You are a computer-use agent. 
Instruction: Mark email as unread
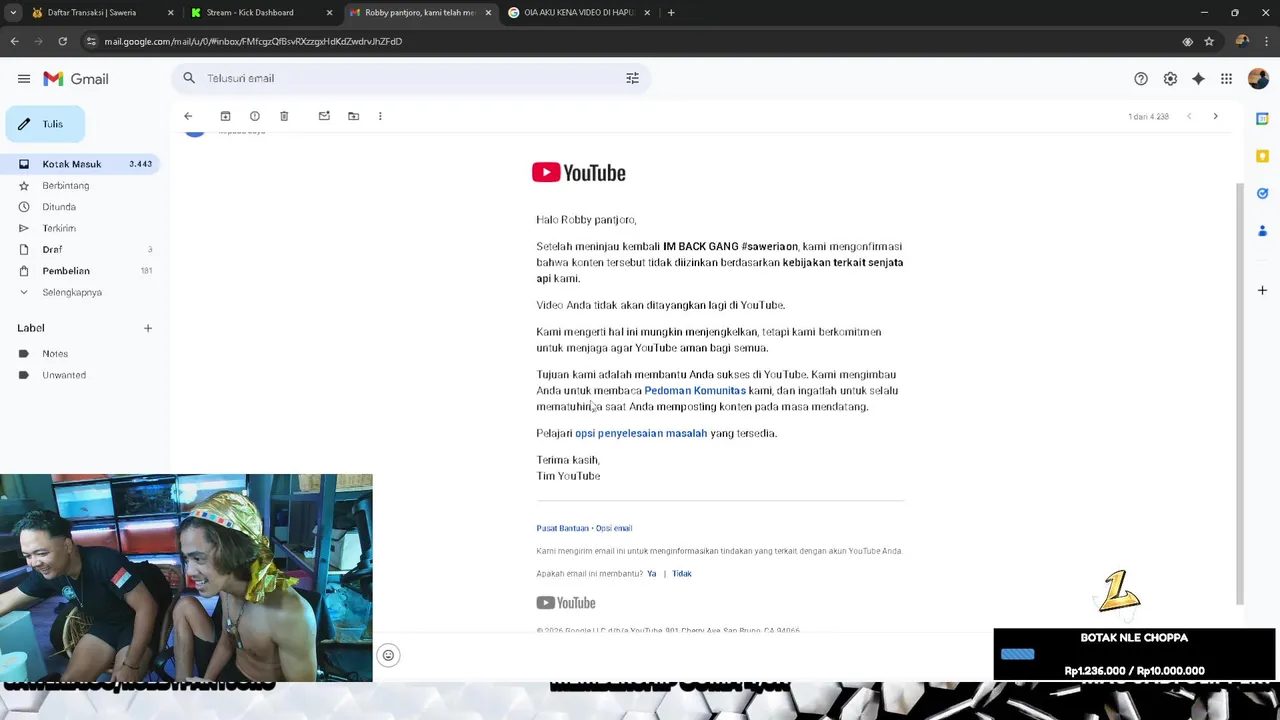point(324,116)
